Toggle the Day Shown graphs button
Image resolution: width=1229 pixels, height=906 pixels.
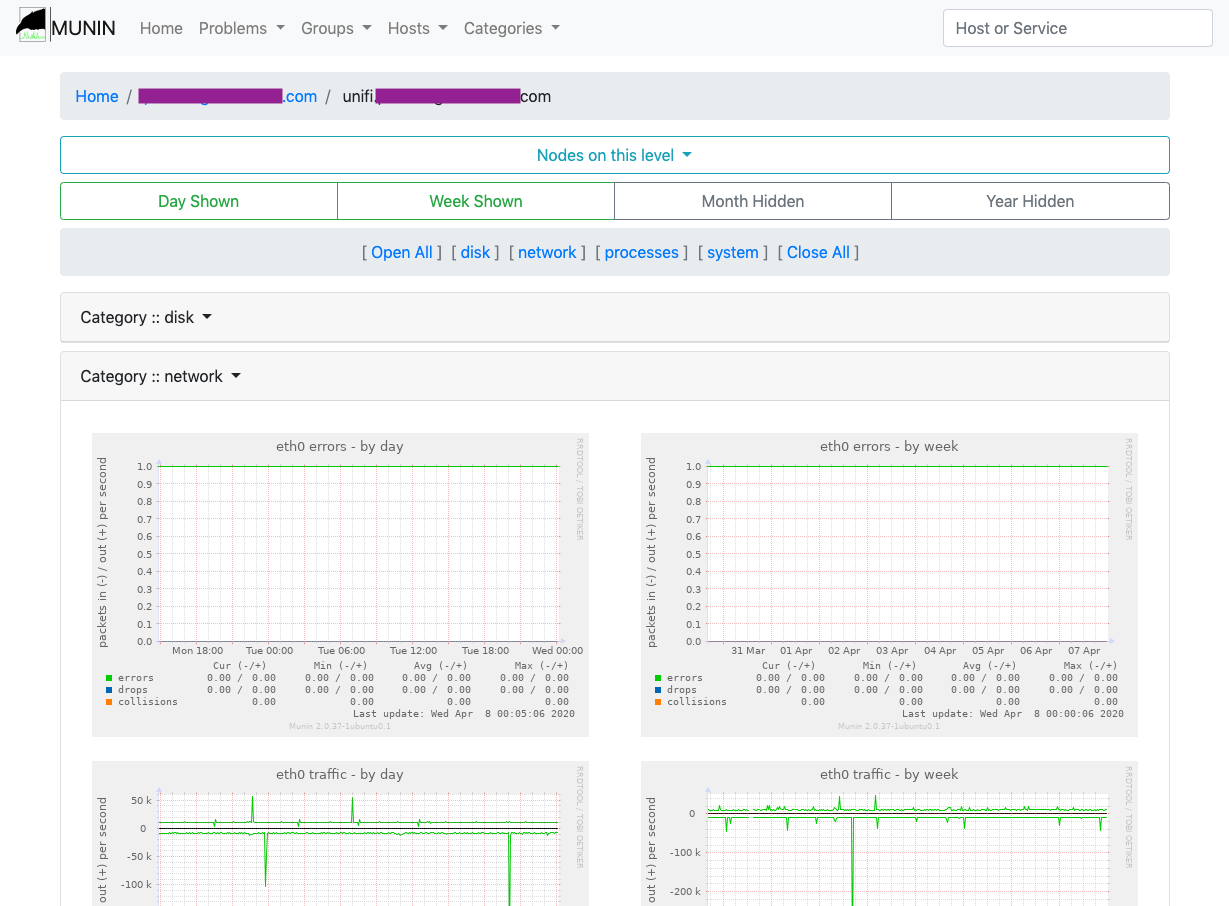[198, 201]
